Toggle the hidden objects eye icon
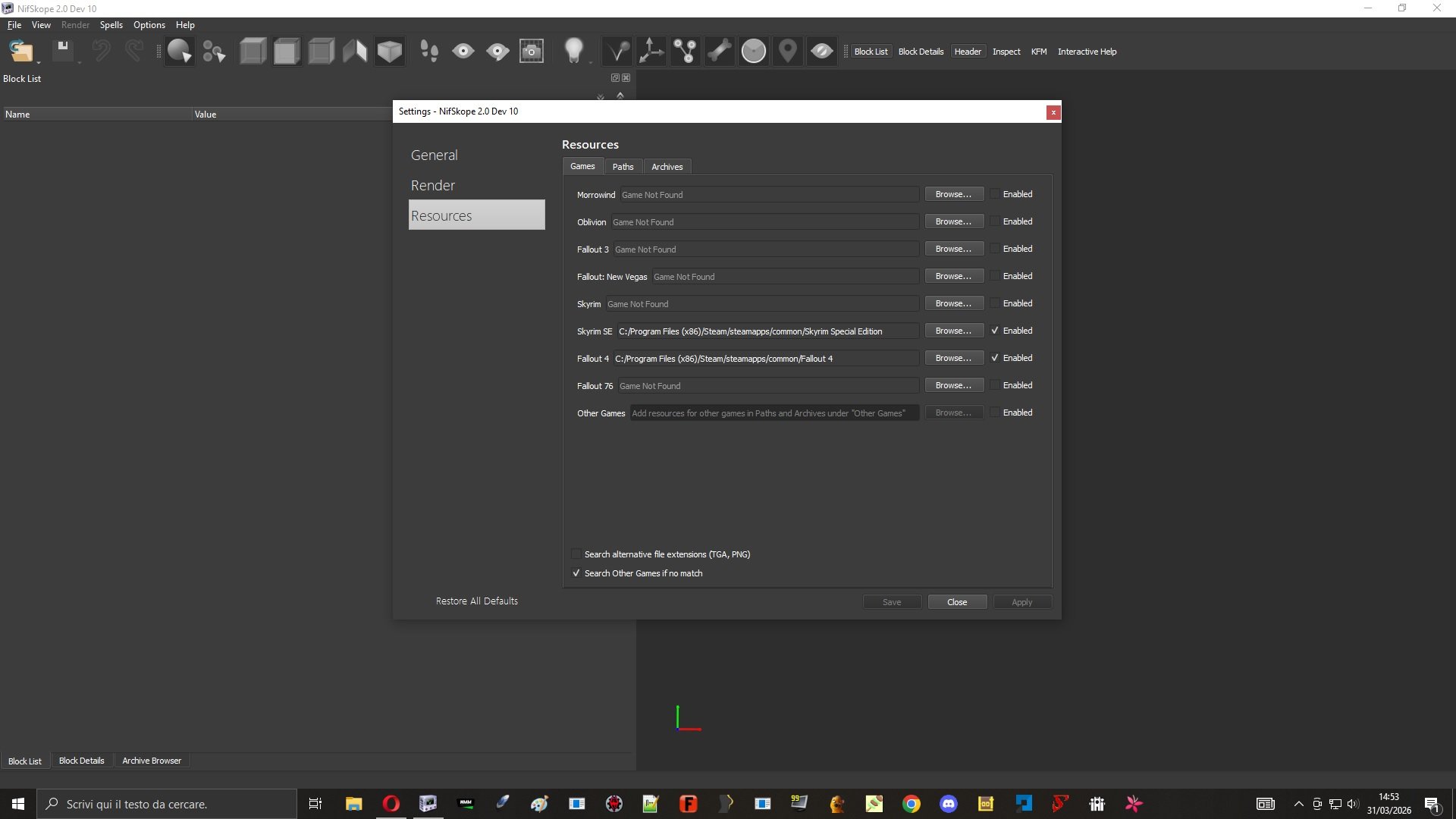 point(822,52)
